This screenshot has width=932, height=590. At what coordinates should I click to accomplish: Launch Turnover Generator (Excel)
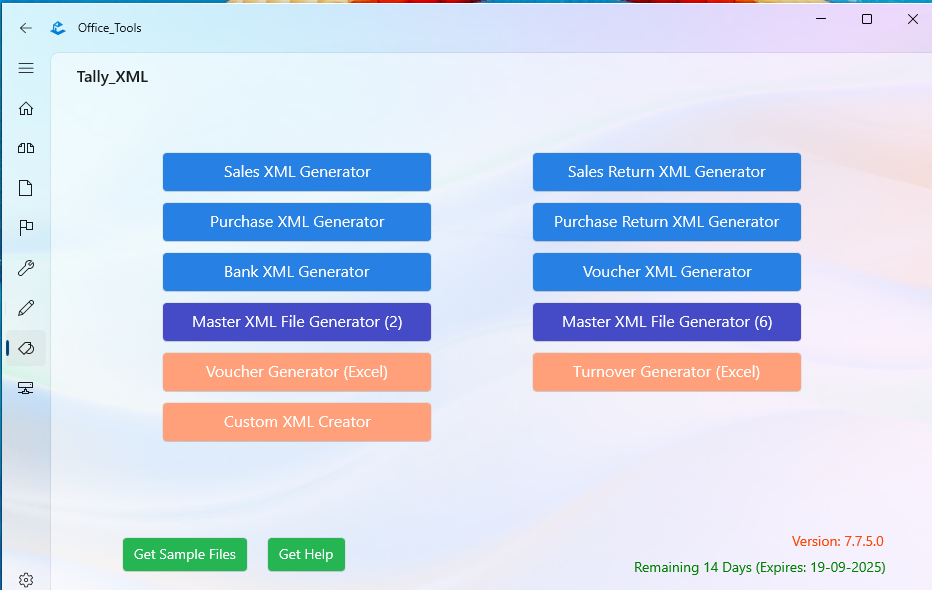[666, 371]
